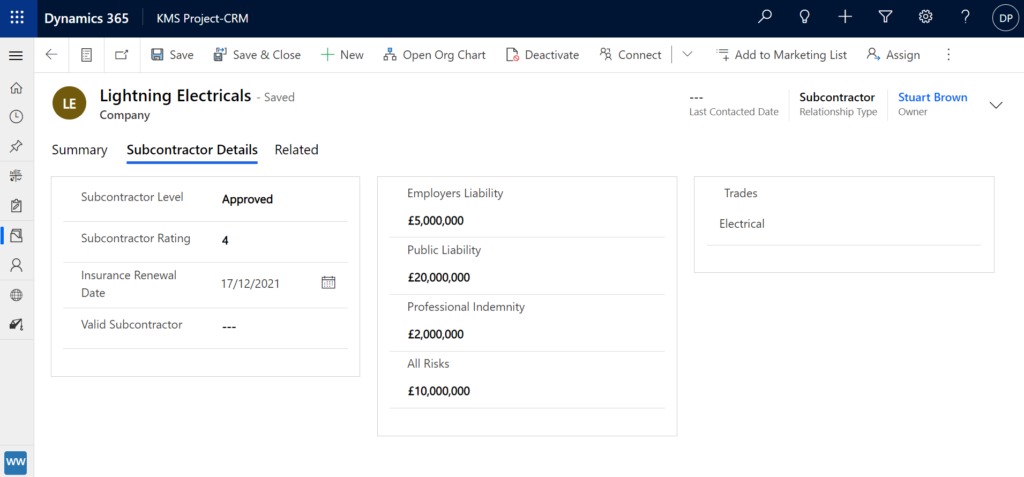This screenshot has height=477, width=1024.
Task: Click the Trades column label
Action: pyautogui.click(x=741, y=193)
